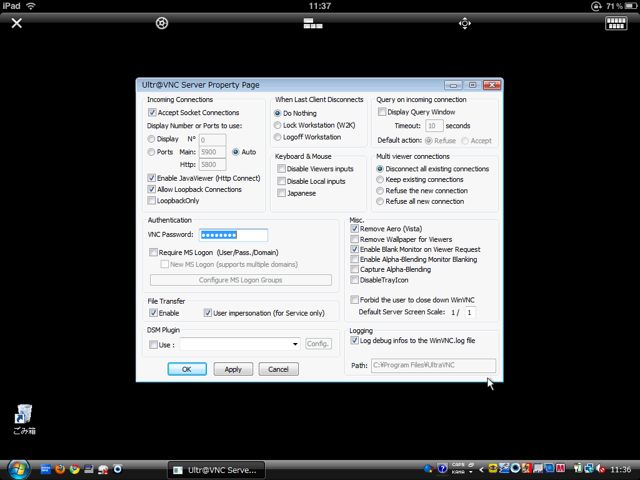Select the Ports radio button

click(x=151, y=152)
